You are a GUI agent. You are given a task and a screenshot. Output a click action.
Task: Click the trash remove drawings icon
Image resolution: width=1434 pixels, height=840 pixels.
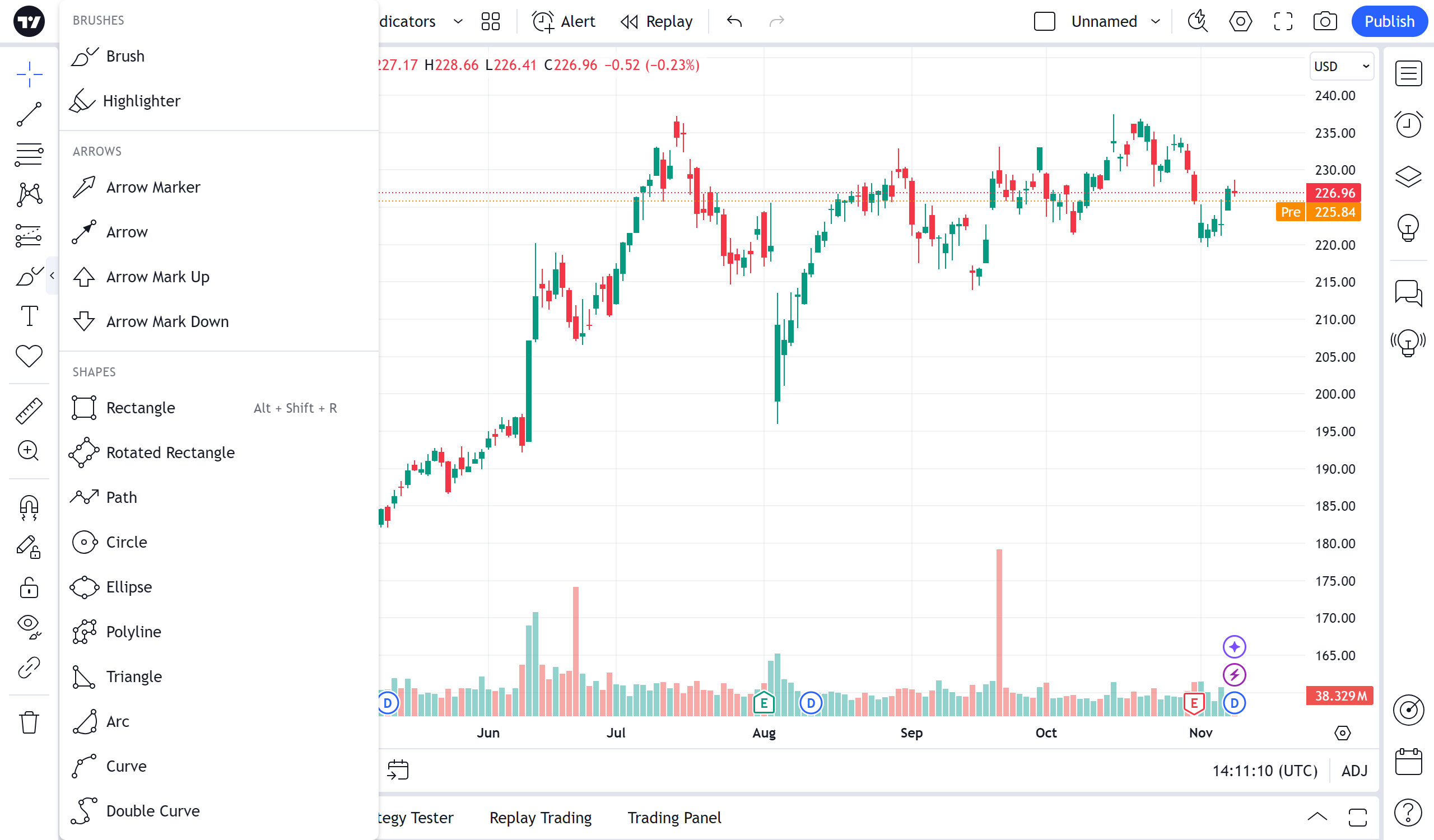(x=29, y=722)
